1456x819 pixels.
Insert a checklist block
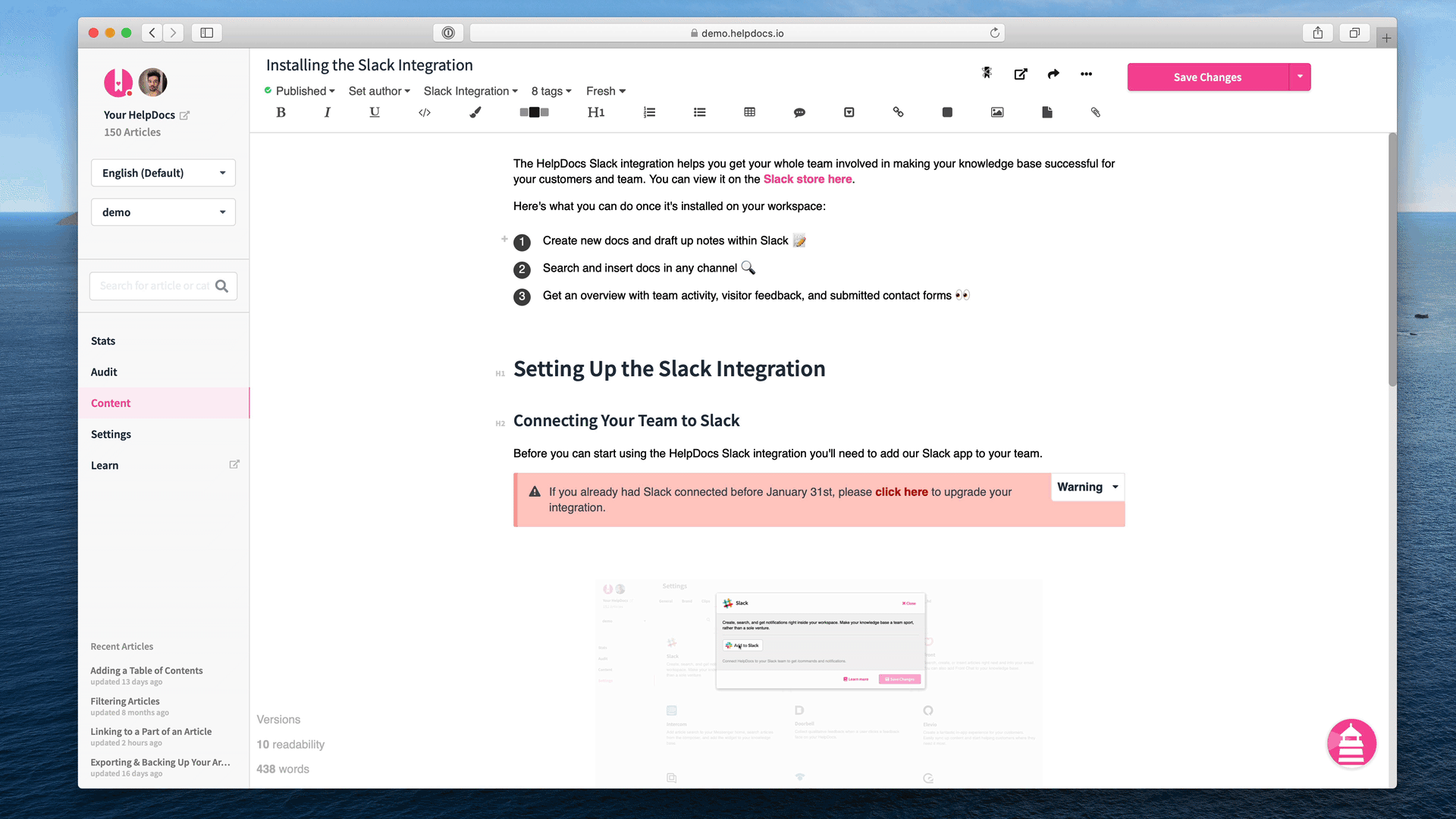coord(849,112)
